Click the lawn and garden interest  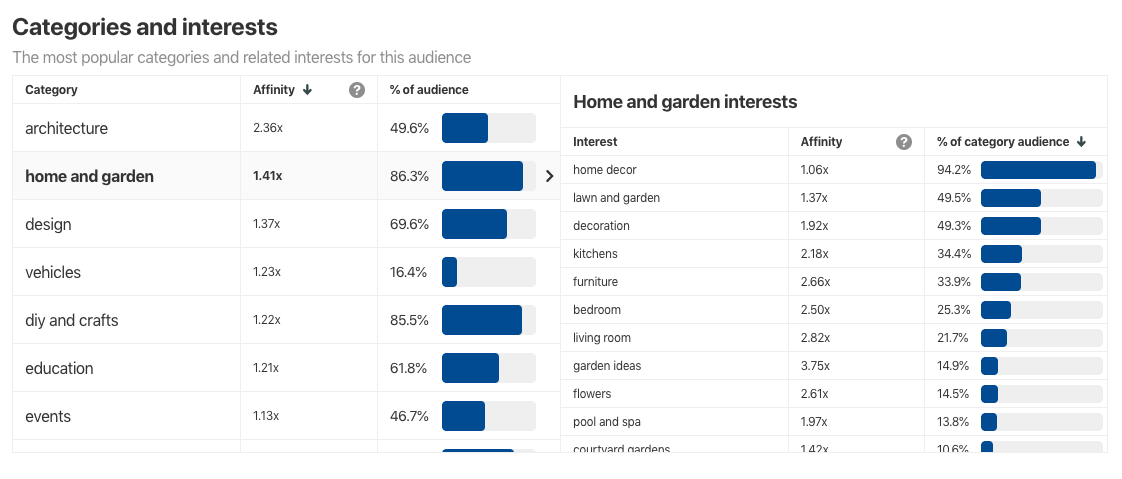pyautogui.click(x=616, y=198)
